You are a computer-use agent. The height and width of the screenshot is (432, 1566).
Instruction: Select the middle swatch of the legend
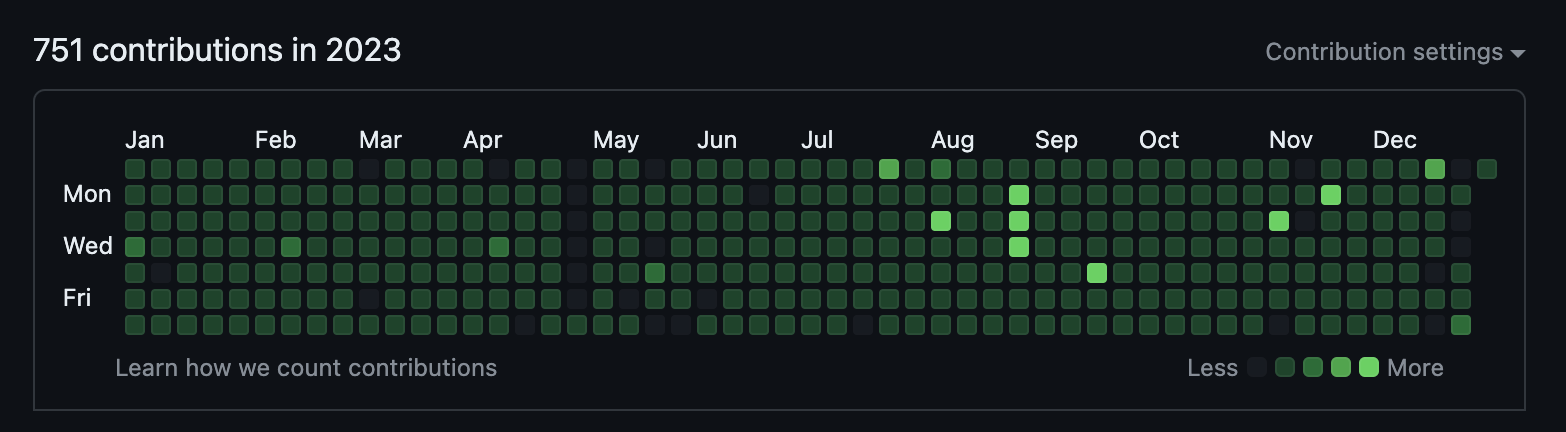(x=1313, y=368)
